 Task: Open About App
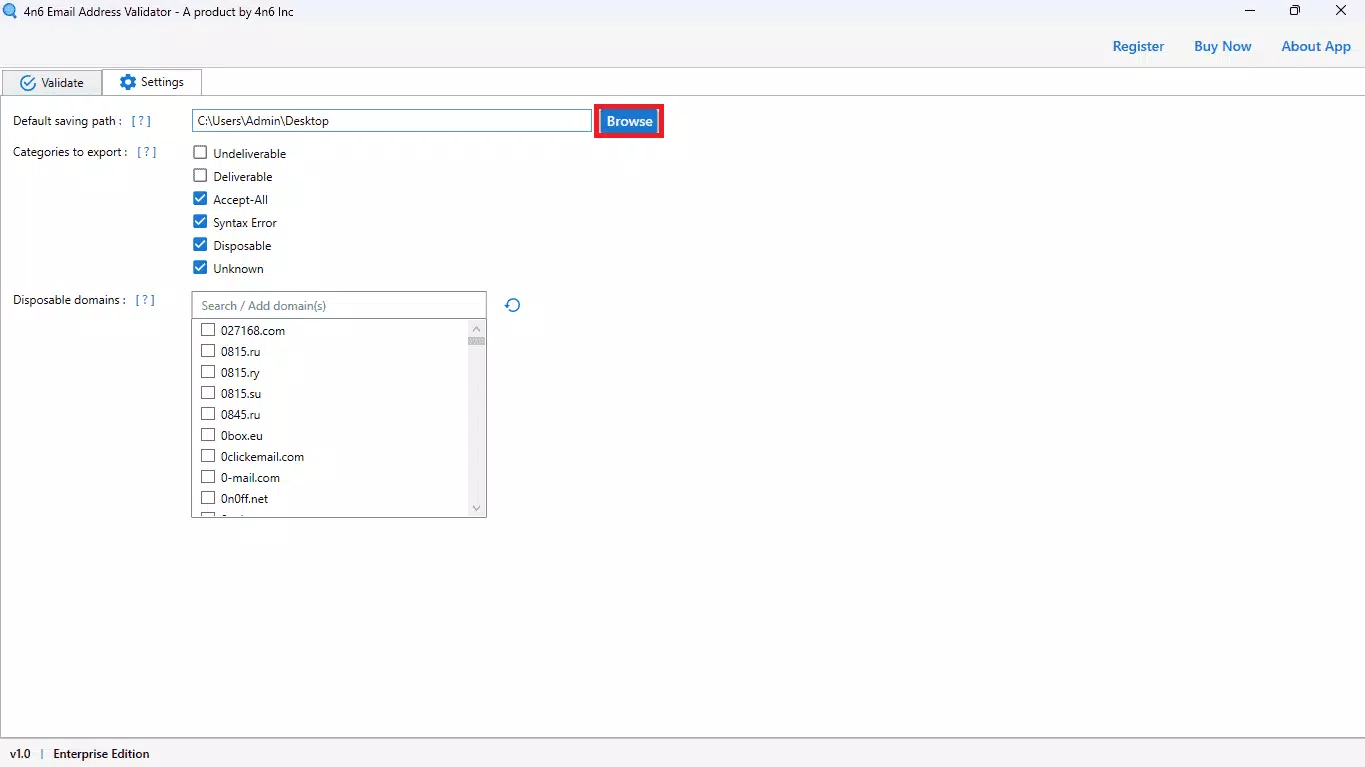(1316, 46)
